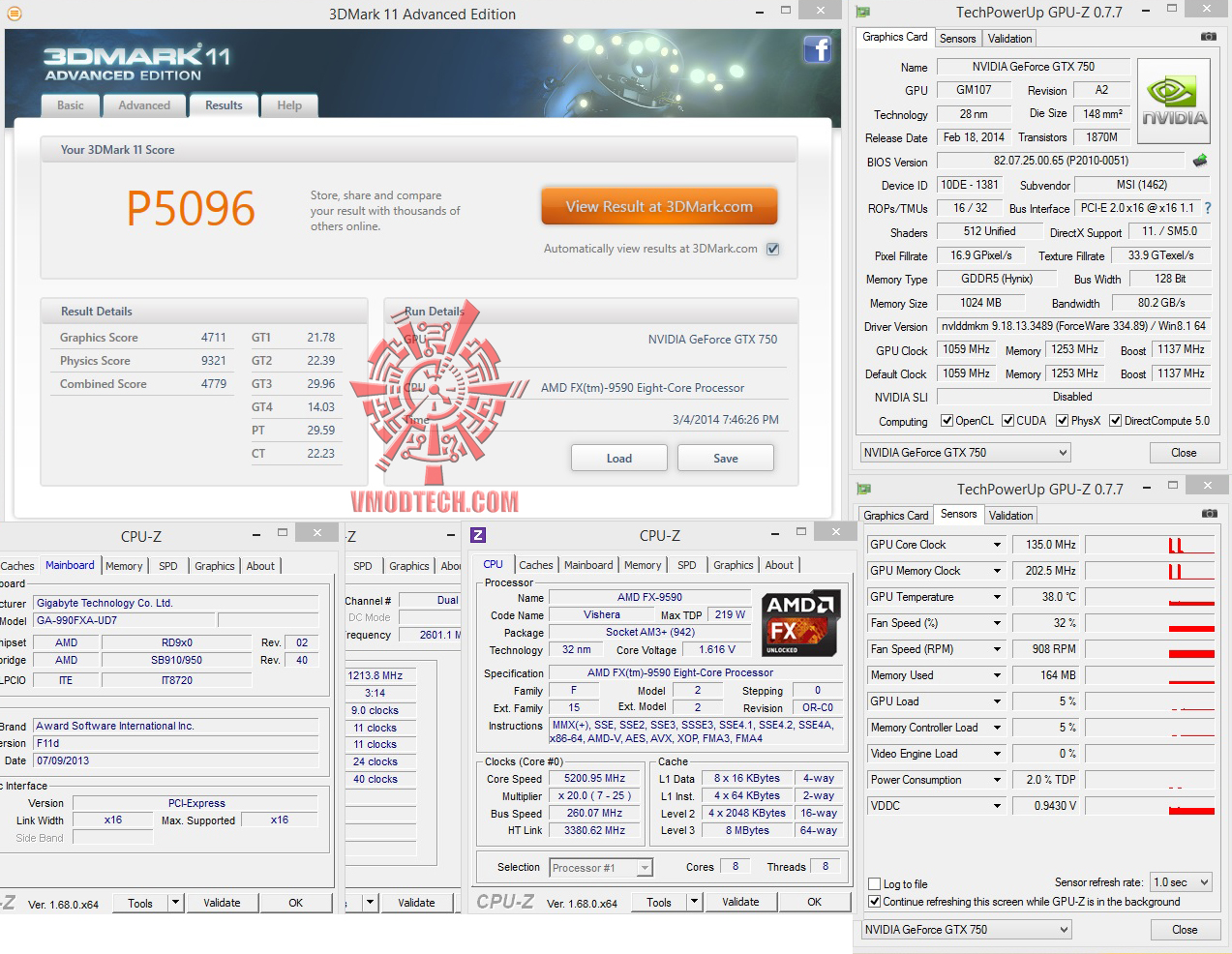Toggle the DirectCompute 5.0 checkbox
The image size is (1232, 954).
coord(1115,421)
